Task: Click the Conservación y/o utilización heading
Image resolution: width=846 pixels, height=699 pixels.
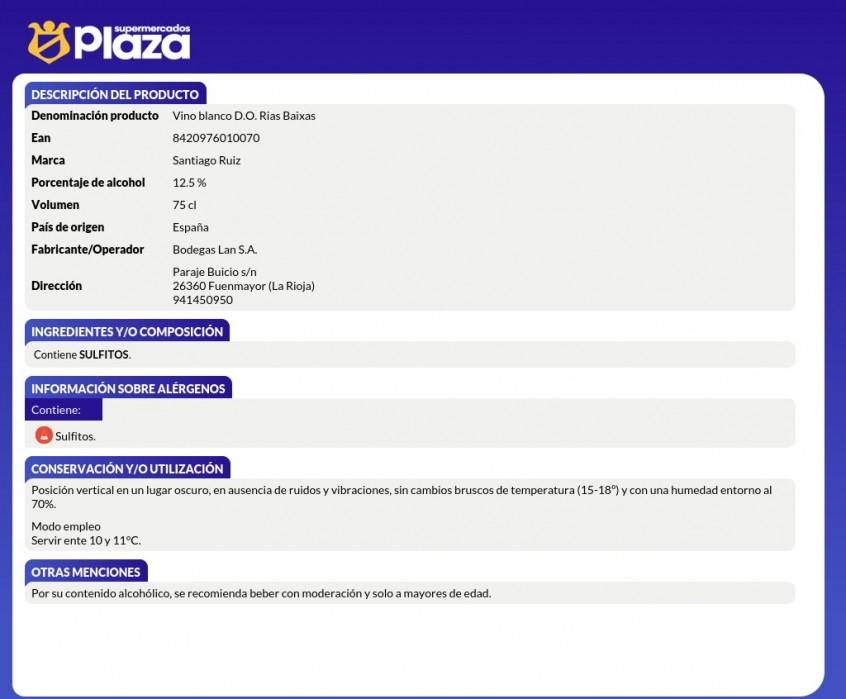Action: click(127, 468)
